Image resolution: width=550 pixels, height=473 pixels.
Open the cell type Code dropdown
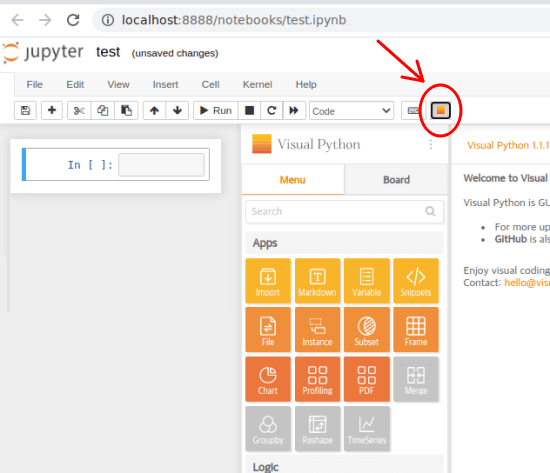point(351,111)
